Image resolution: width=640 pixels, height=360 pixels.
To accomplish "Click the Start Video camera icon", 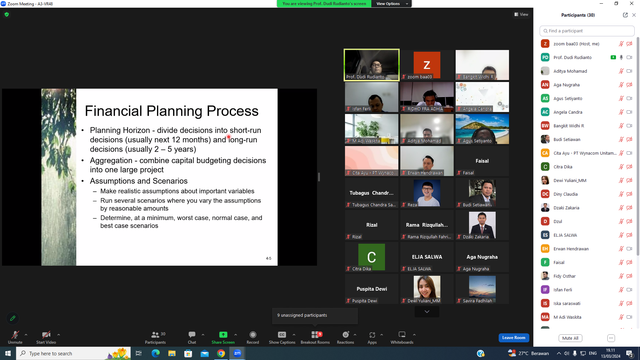I will pyautogui.click(x=46, y=335).
